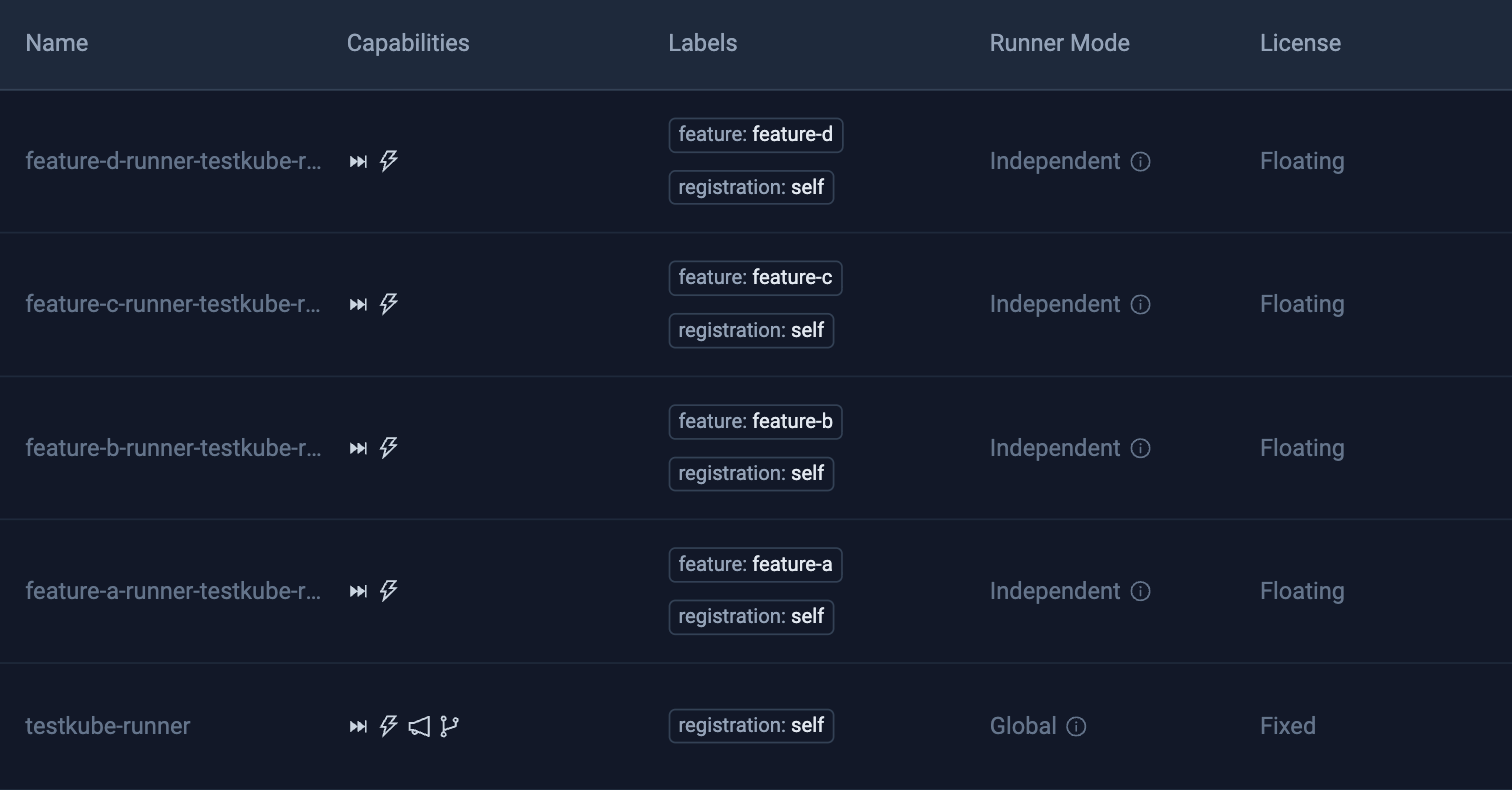Open the feature-d-runner-testkube runner
1512x790 pixels.
click(173, 161)
